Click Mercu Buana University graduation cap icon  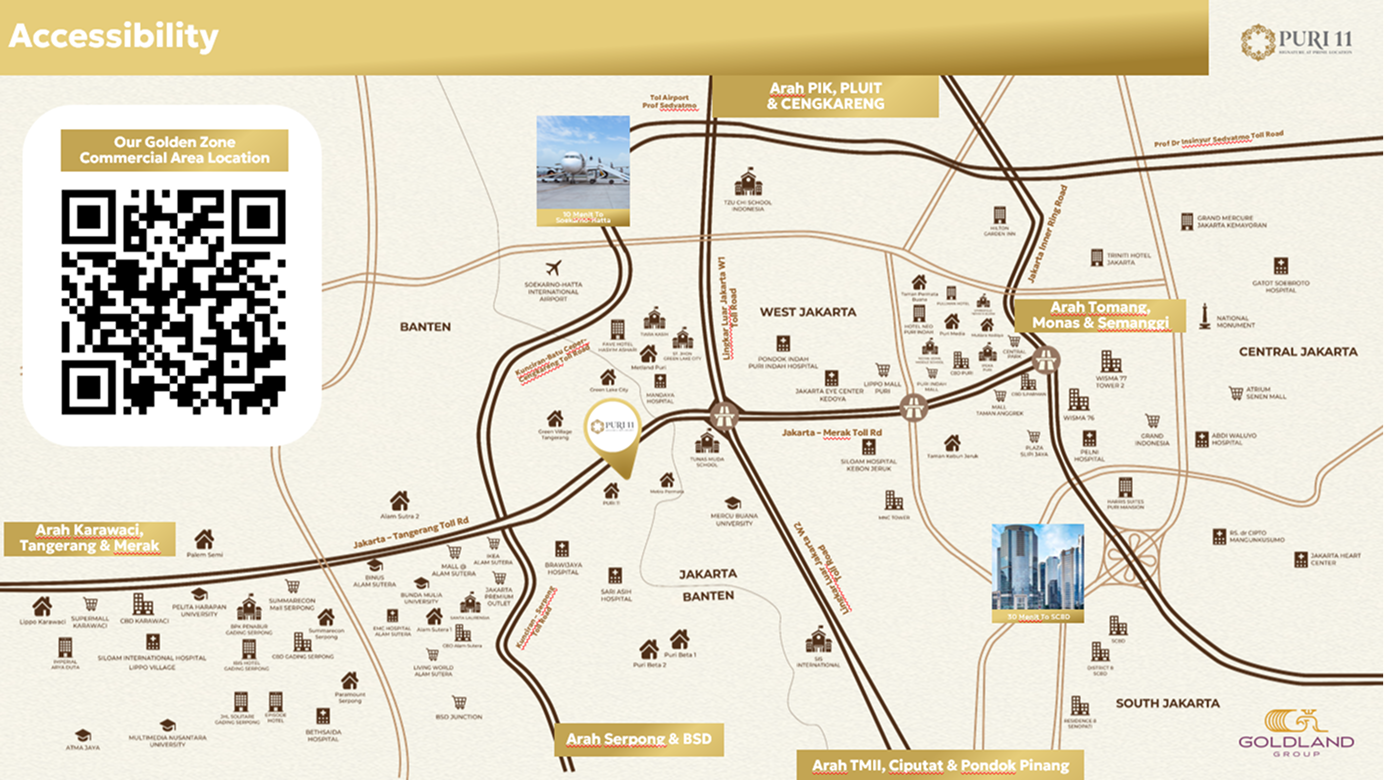tap(732, 503)
